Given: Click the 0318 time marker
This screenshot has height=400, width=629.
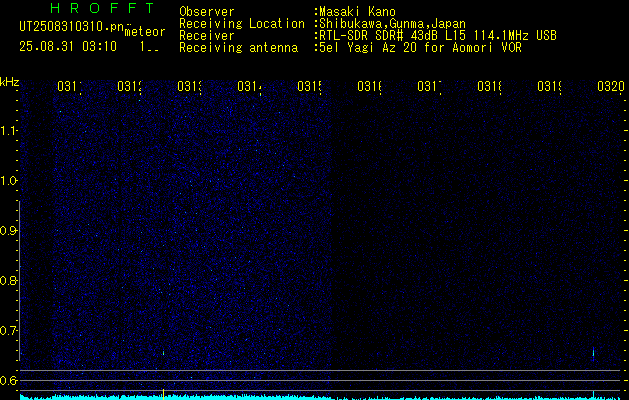Looking at the screenshot, I should click(489, 86).
